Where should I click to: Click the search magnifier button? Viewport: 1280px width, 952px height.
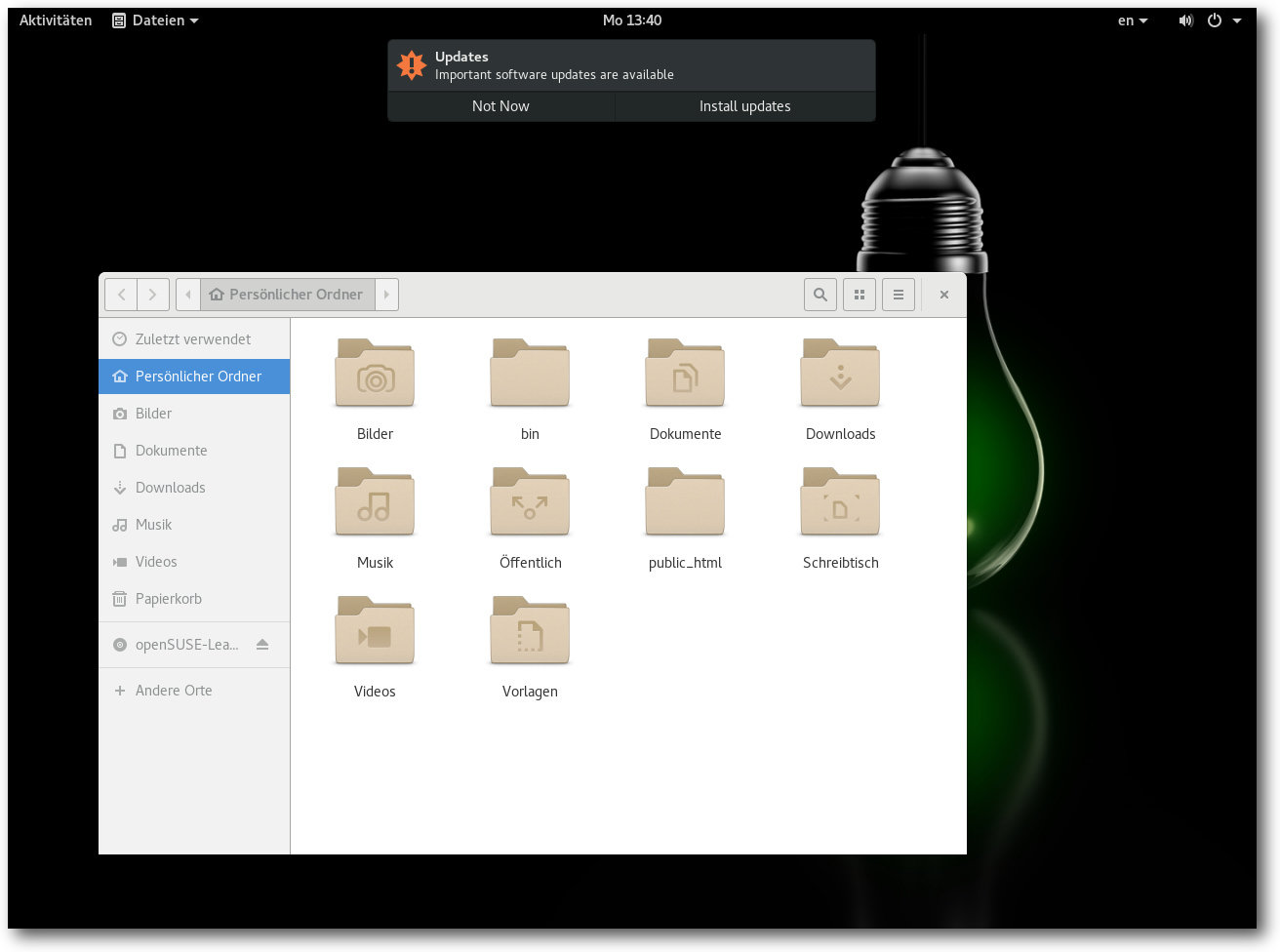[x=820, y=295]
